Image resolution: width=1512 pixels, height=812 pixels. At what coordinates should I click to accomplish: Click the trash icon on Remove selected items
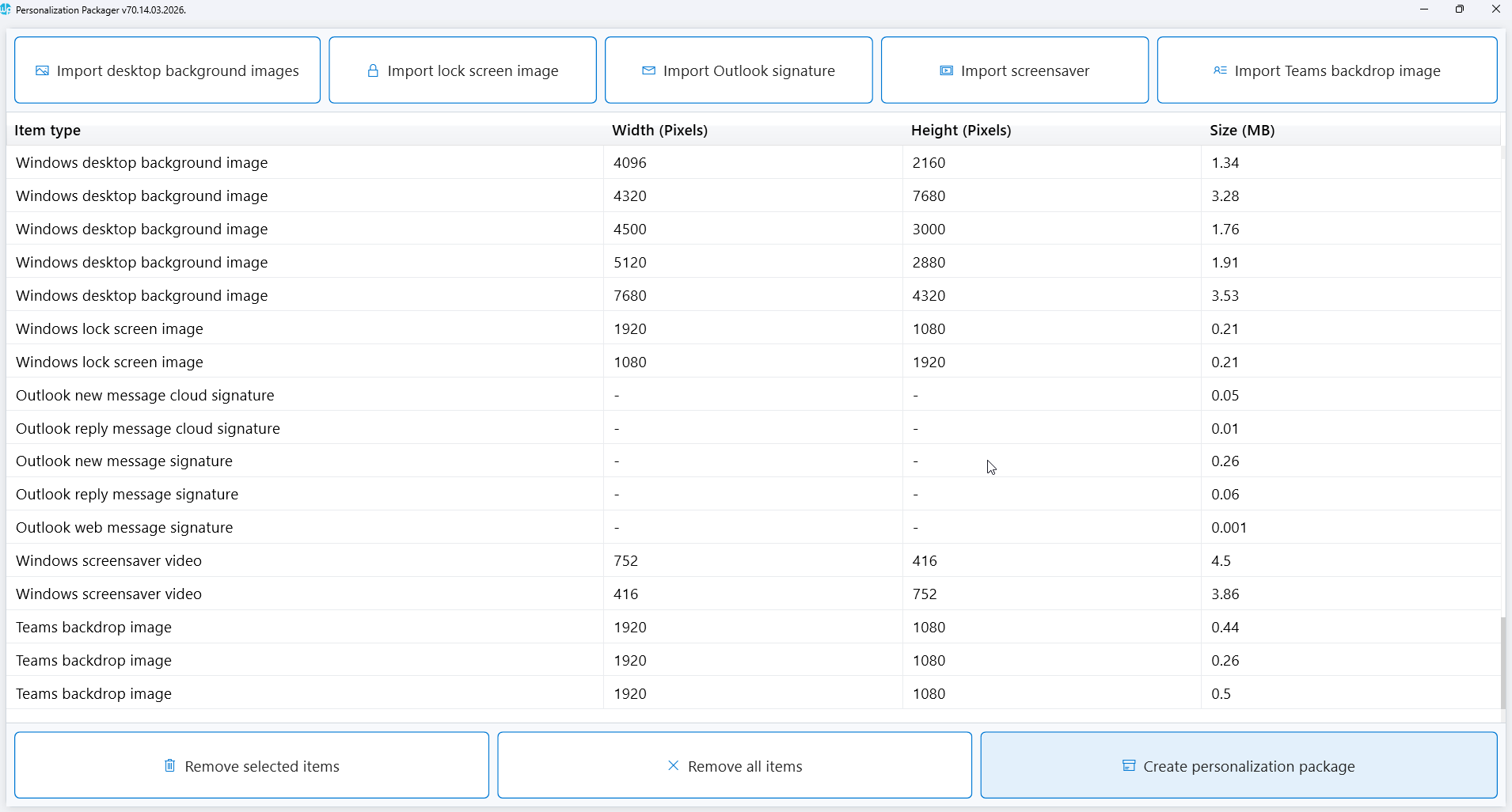pyautogui.click(x=169, y=766)
